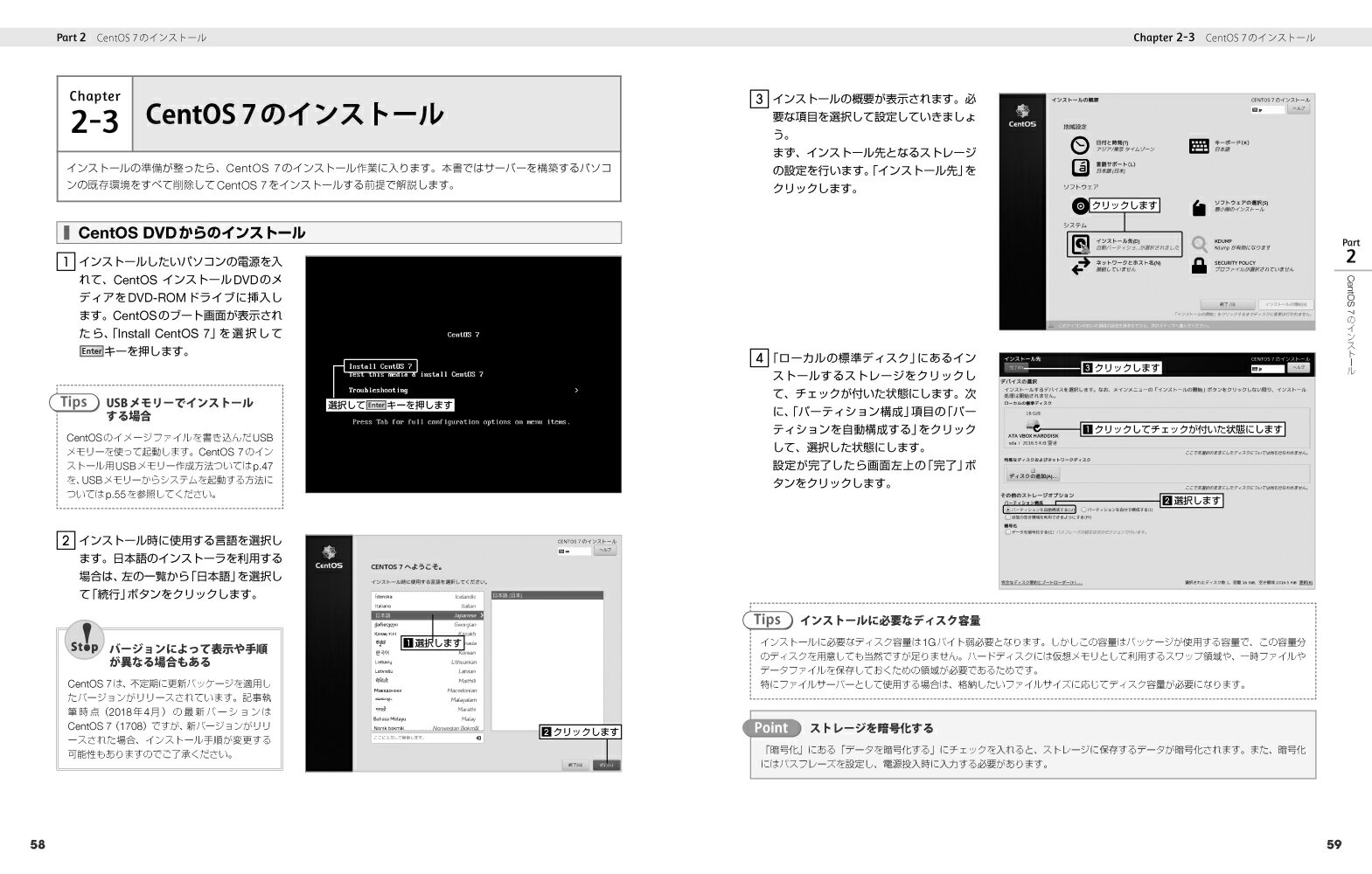Select the Korean language row
This screenshot has width=1372, height=874.
428,653
